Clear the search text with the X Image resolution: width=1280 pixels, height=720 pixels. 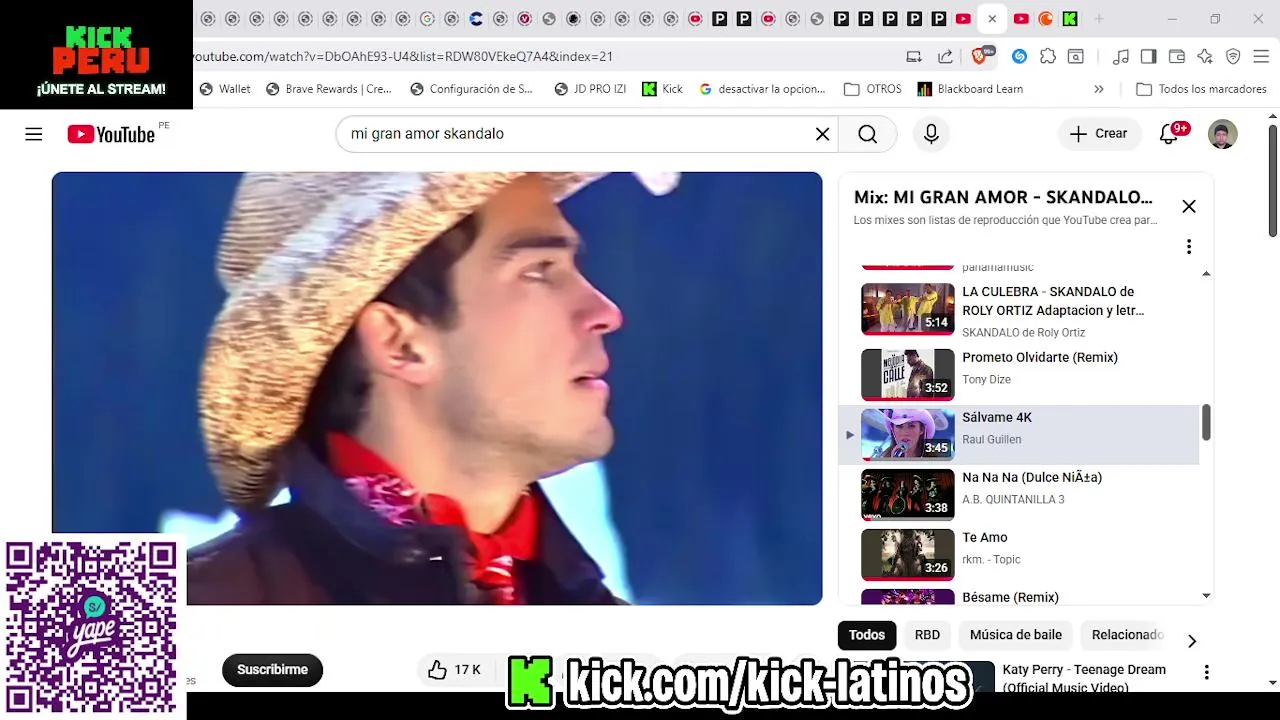pos(822,134)
